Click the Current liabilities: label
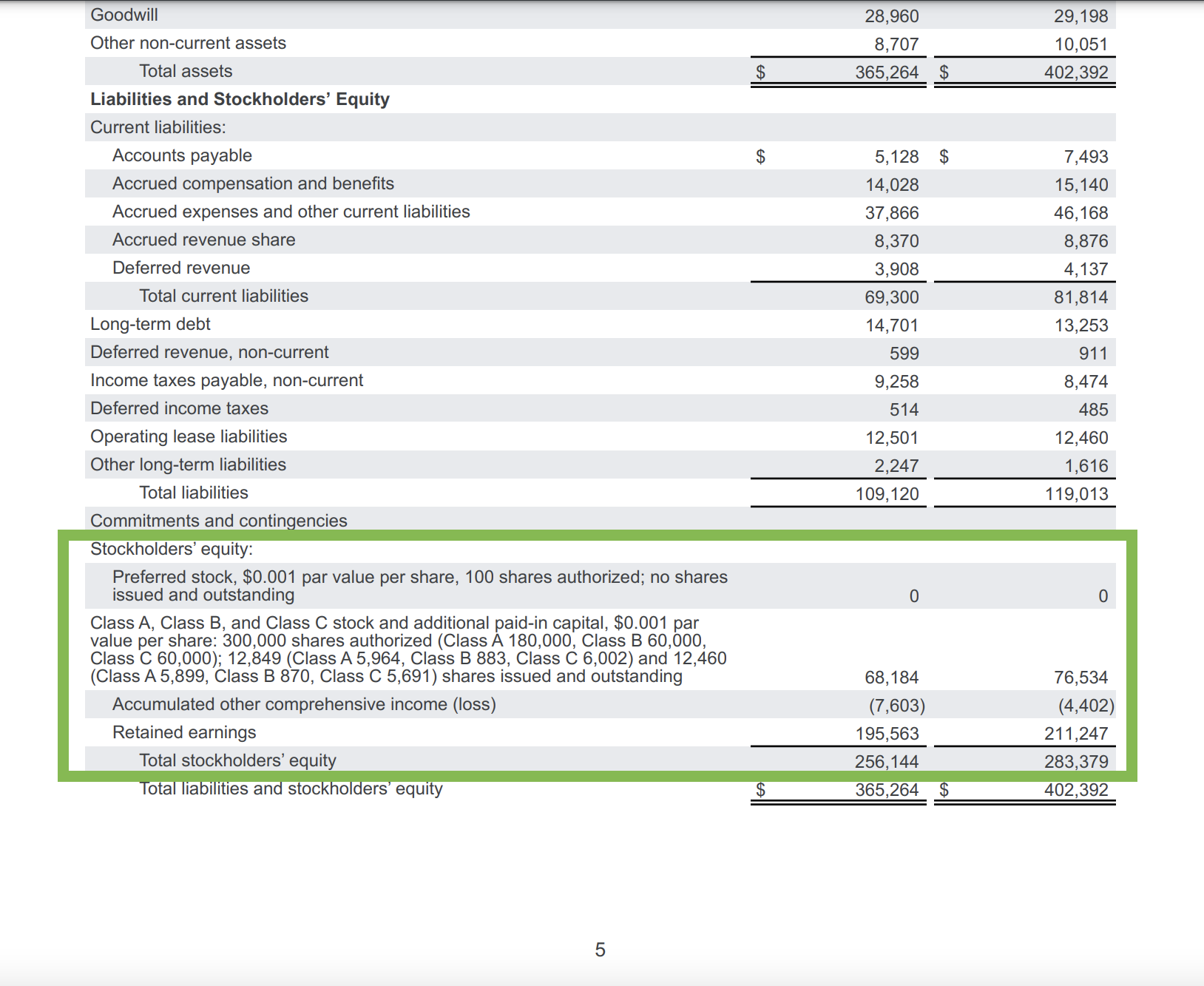Viewport: 1204px width, 986px height. point(158,127)
